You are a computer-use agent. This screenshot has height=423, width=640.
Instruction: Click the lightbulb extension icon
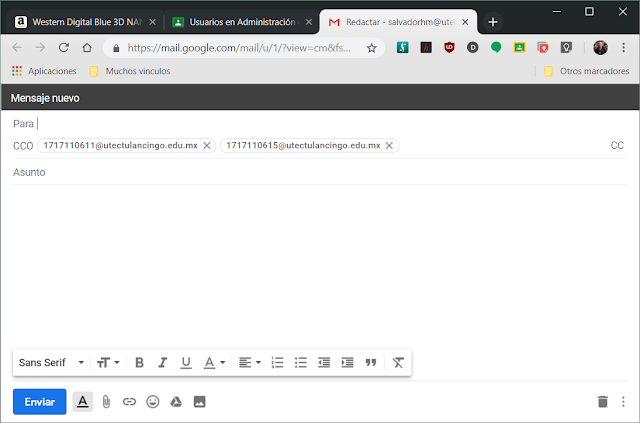tap(566, 48)
